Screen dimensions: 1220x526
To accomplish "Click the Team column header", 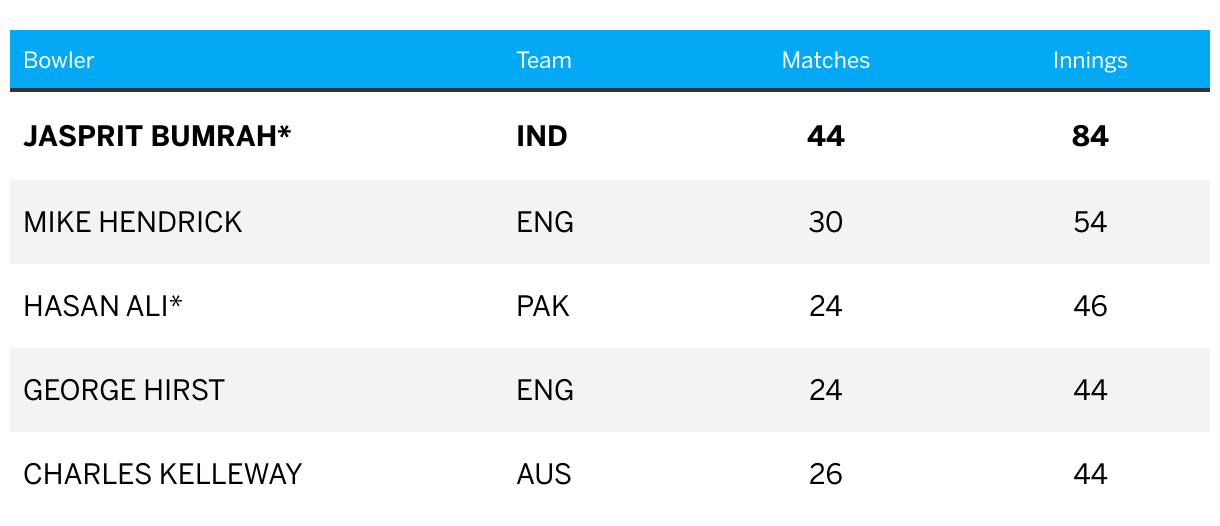I will point(544,60).
